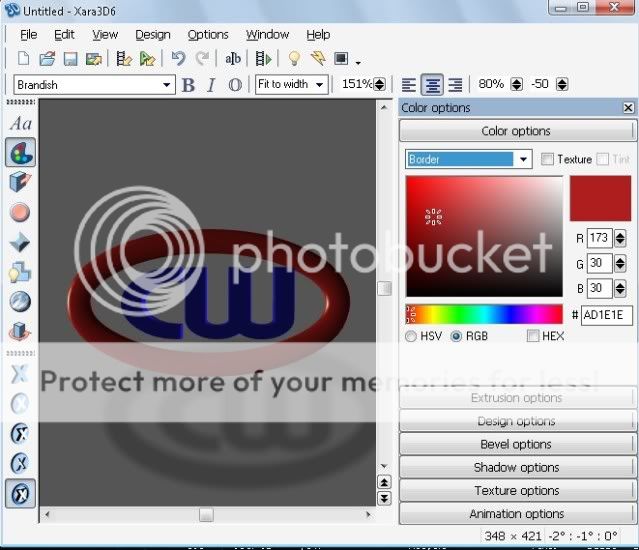639x550 pixels.
Task: Open the View menu
Action: [105, 35]
